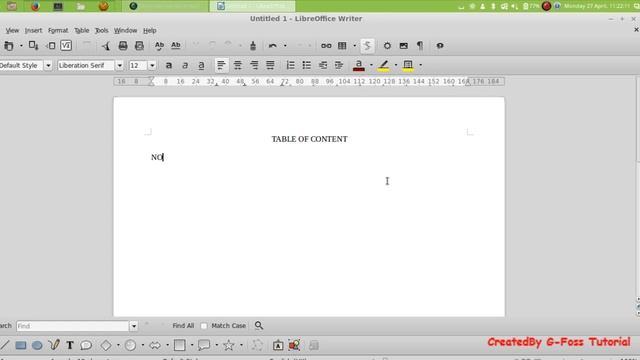Select the Symbol Shapes smiley tool
The image size is (640, 360).
[130, 346]
